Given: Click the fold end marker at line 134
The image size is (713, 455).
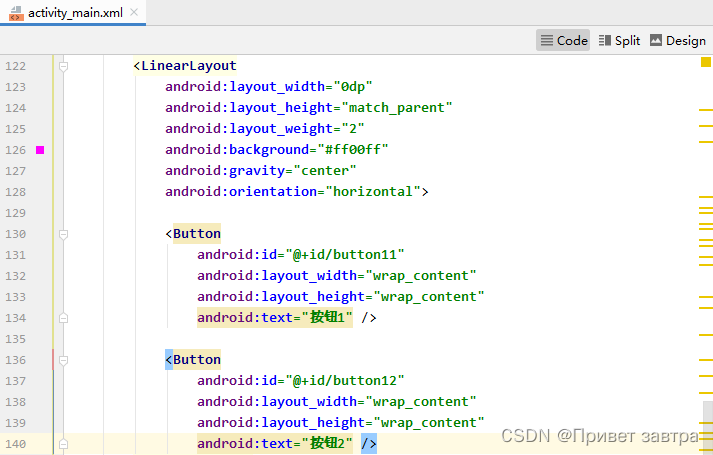Looking at the screenshot, I should coord(64,318).
